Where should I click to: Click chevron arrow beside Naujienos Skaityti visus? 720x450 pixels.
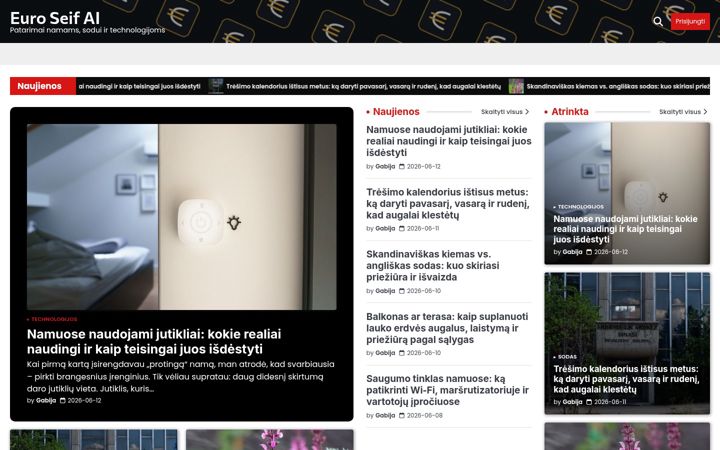pyautogui.click(x=527, y=112)
